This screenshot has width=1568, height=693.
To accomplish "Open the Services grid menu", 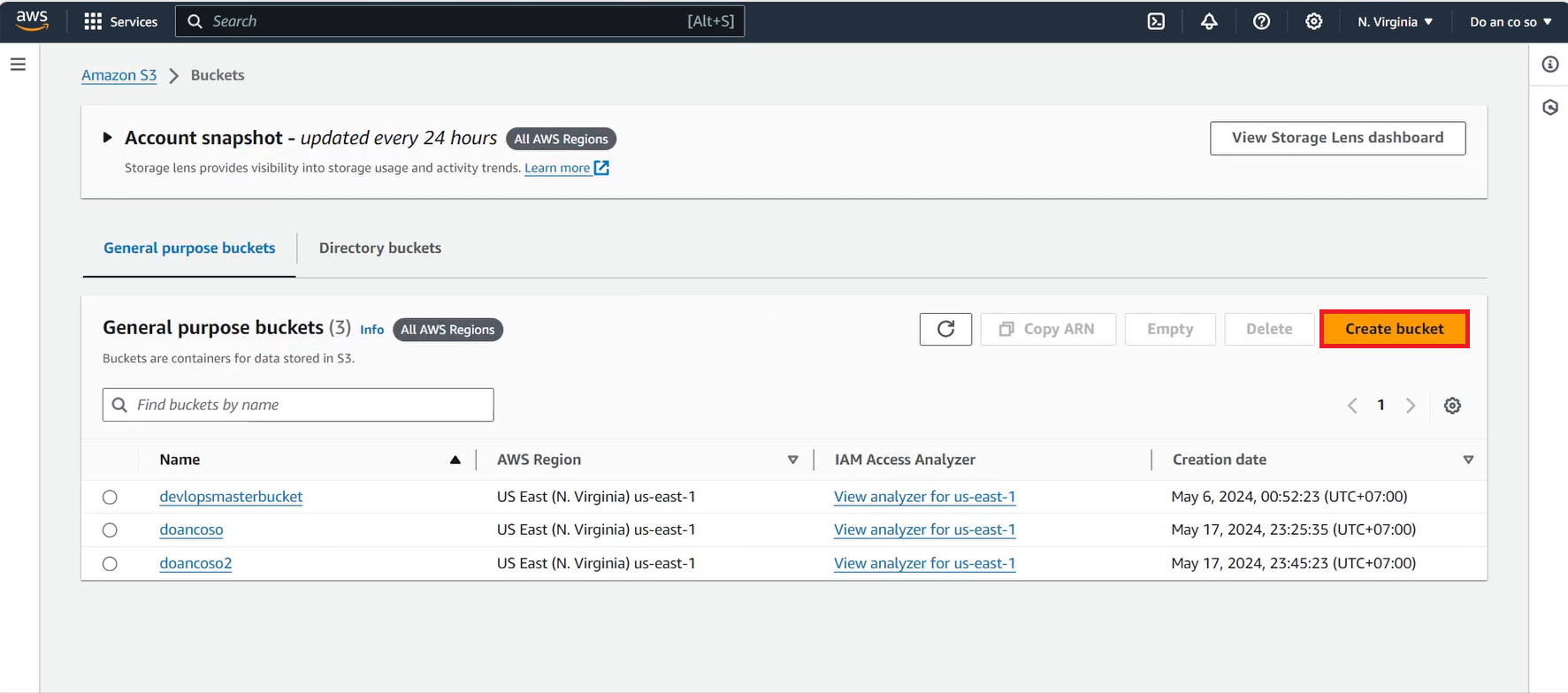I will click(120, 21).
